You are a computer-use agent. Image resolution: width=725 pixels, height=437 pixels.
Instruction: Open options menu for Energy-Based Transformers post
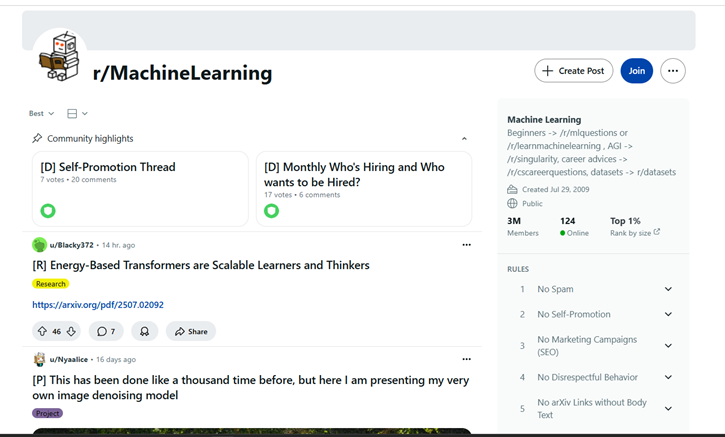(x=467, y=245)
